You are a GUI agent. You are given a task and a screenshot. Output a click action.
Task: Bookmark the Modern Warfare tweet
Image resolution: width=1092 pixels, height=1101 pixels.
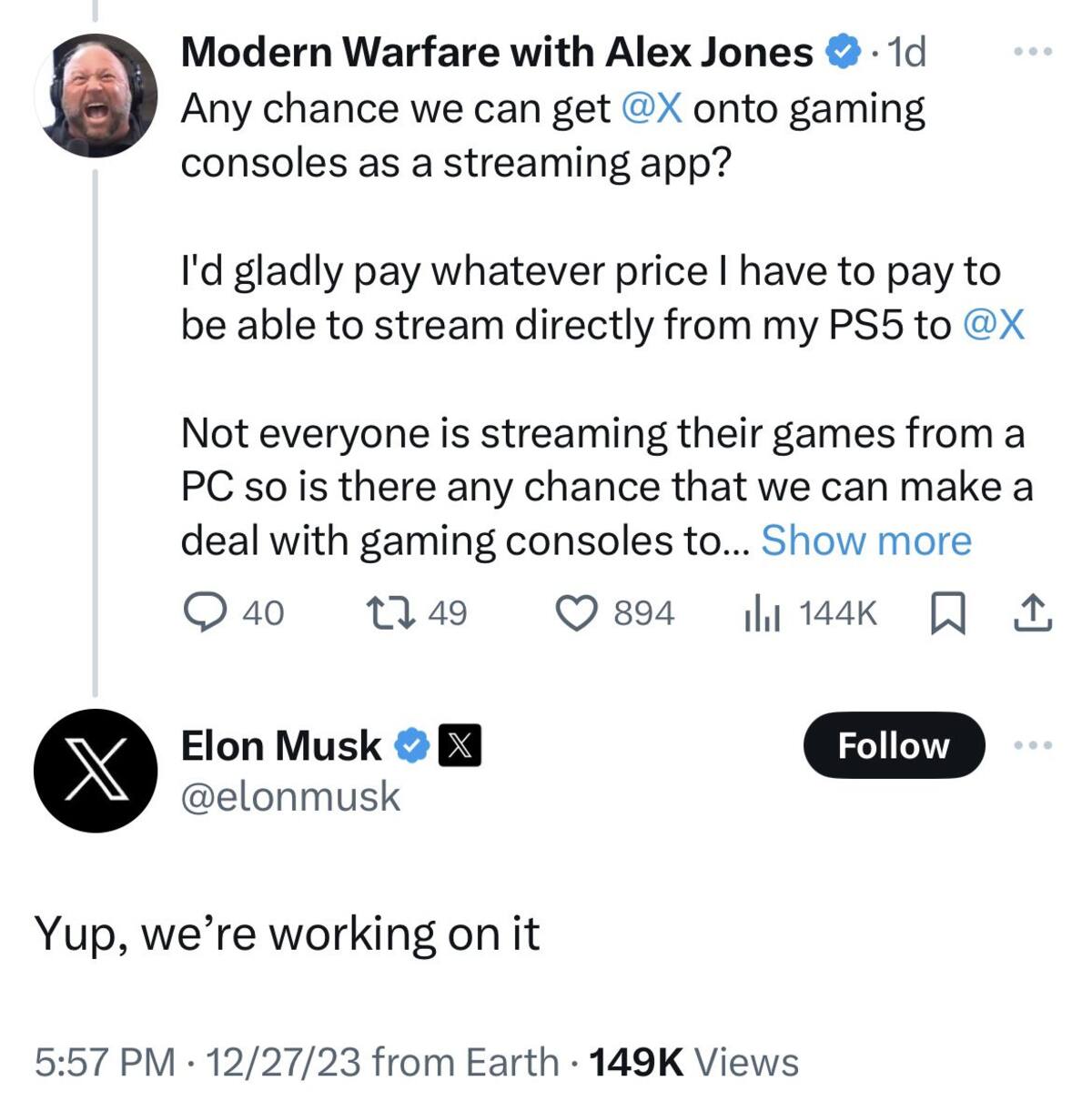pos(948,613)
